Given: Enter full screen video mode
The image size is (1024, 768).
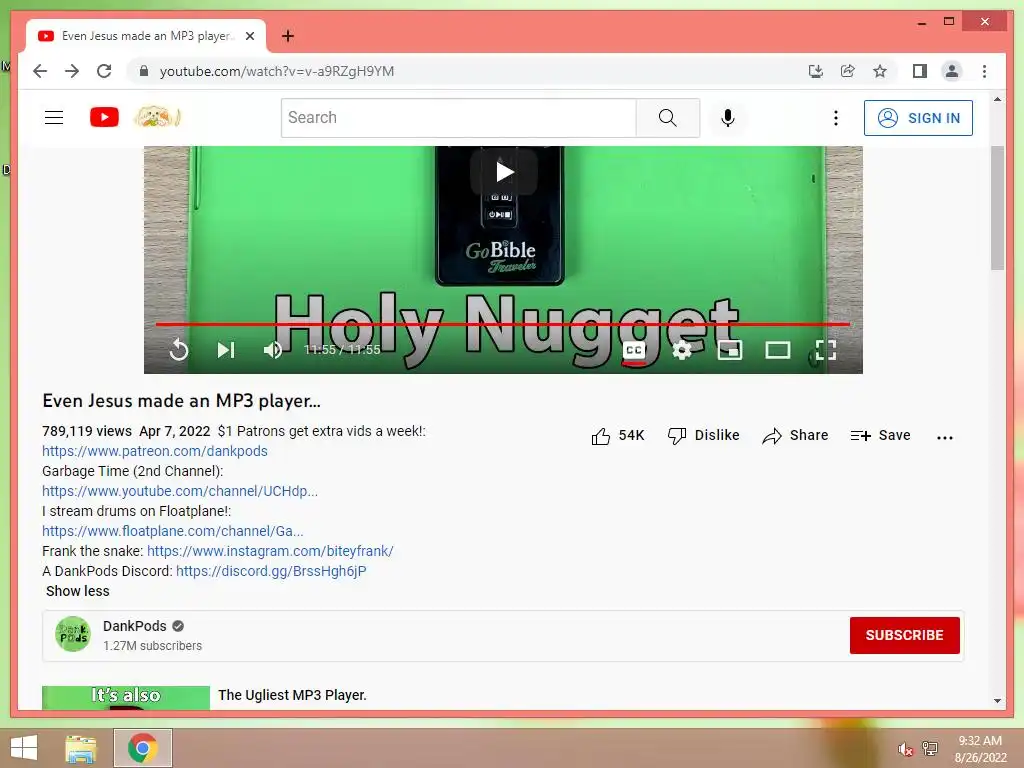Looking at the screenshot, I should 825,350.
